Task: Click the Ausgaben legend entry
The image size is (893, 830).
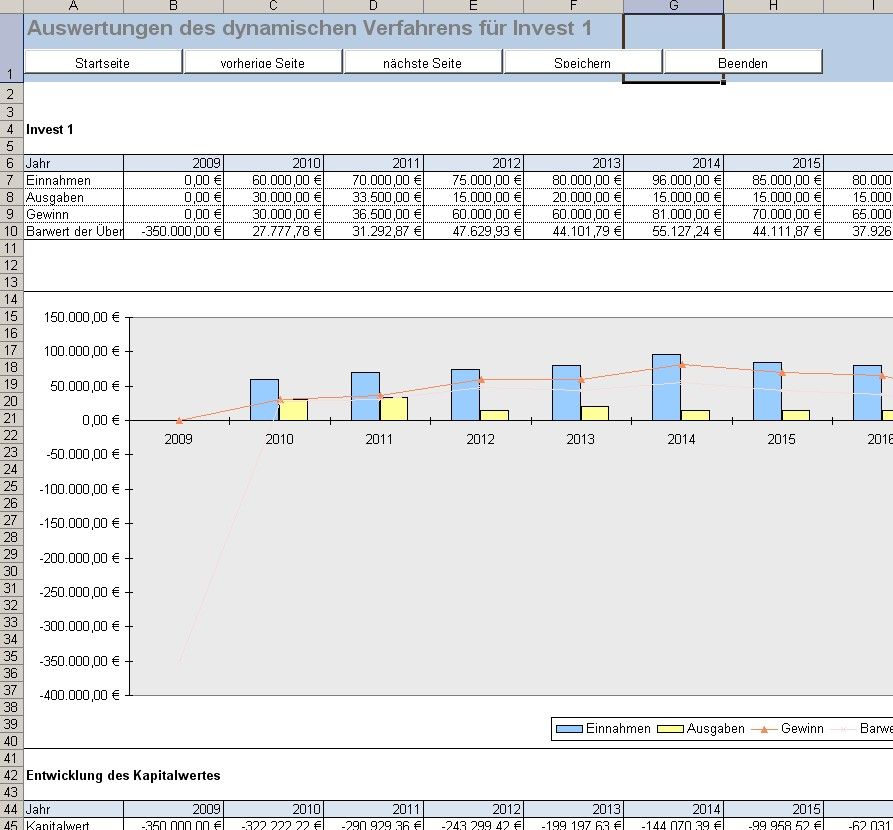Action: coord(701,729)
